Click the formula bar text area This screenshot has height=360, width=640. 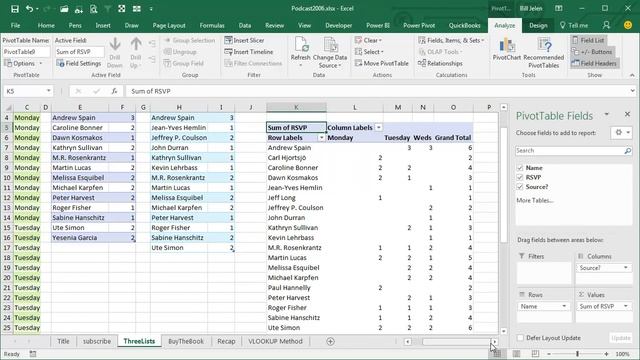click(x=378, y=91)
